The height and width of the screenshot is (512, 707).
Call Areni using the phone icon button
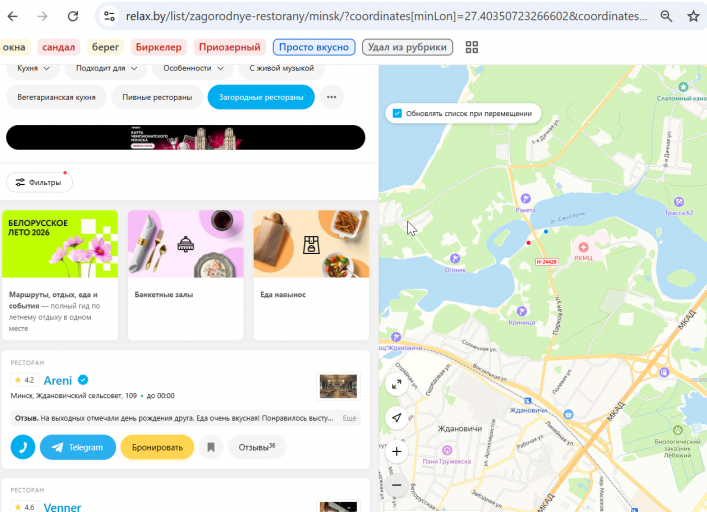click(23, 447)
